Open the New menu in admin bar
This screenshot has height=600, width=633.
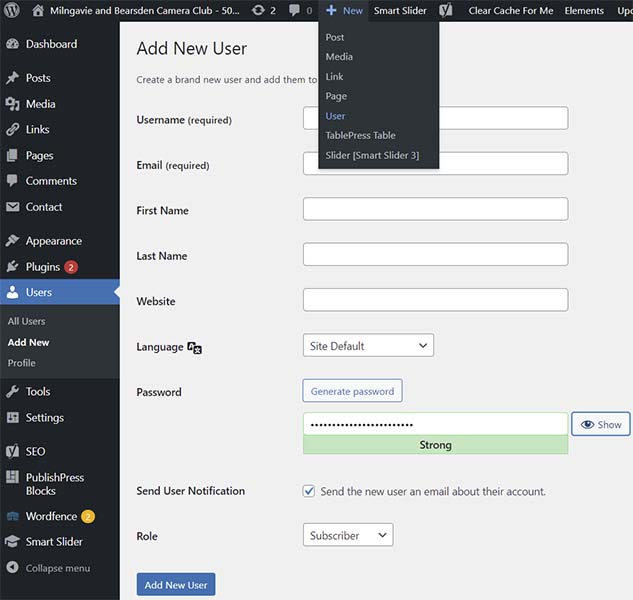point(344,10)
